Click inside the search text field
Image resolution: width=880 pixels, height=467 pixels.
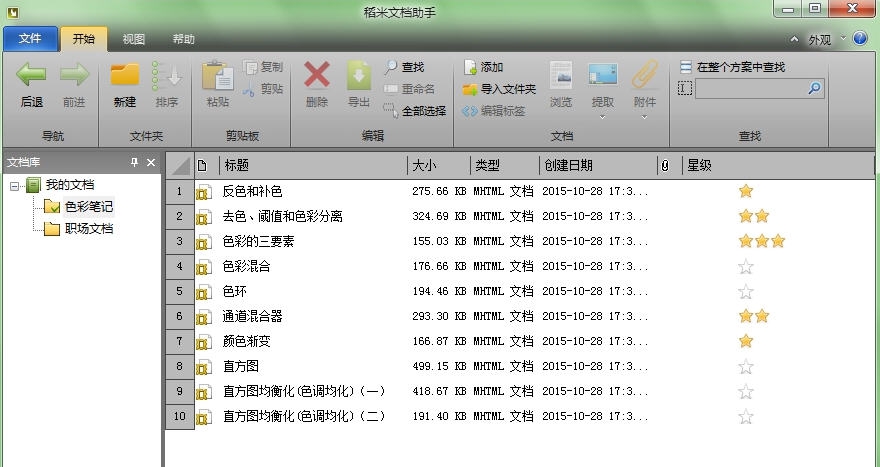click(x=750, y=88)
